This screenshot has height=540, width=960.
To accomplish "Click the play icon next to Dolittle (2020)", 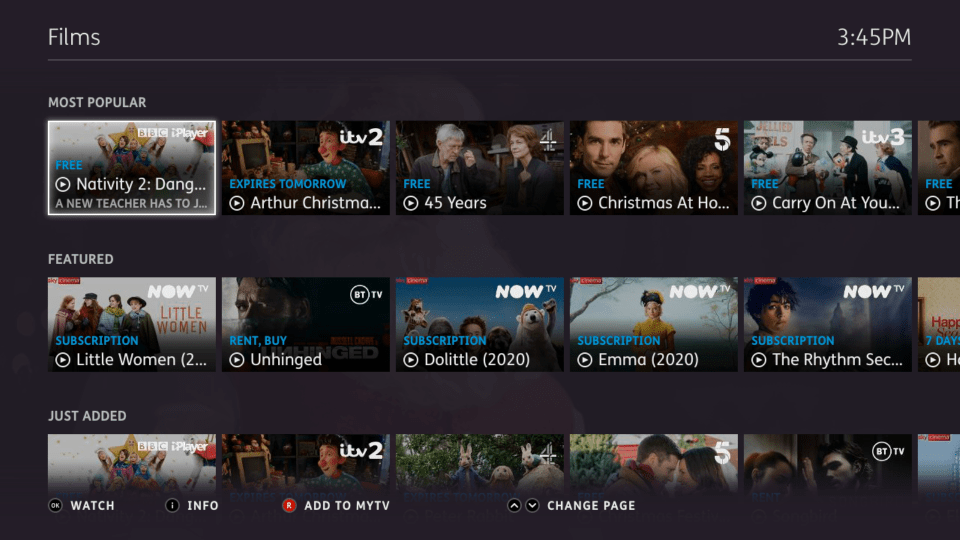I will pyautogui.click(x=411, y=360).
